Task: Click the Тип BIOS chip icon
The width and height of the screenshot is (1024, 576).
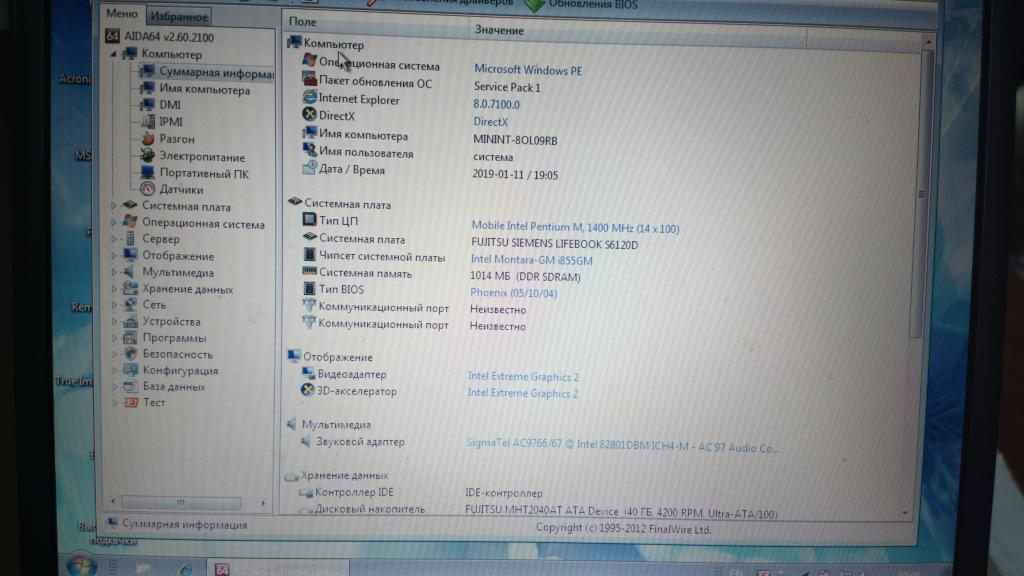Action: coord(309,288)
